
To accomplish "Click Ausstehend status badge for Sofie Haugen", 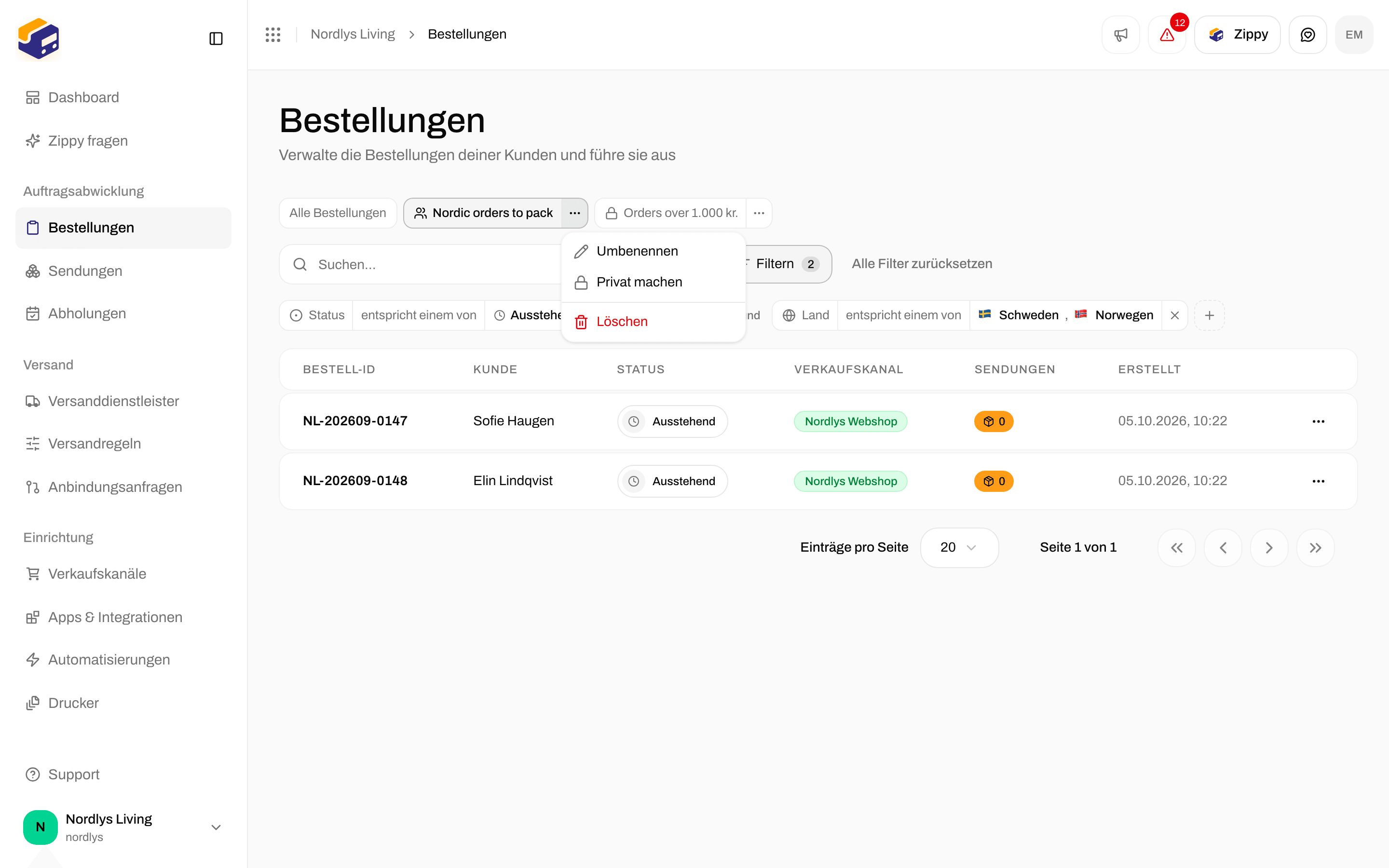I will tap(672, 421).
